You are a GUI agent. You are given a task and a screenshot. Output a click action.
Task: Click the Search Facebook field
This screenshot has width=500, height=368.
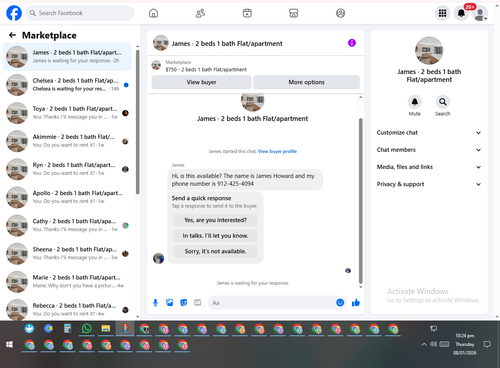tap(80, 13)
